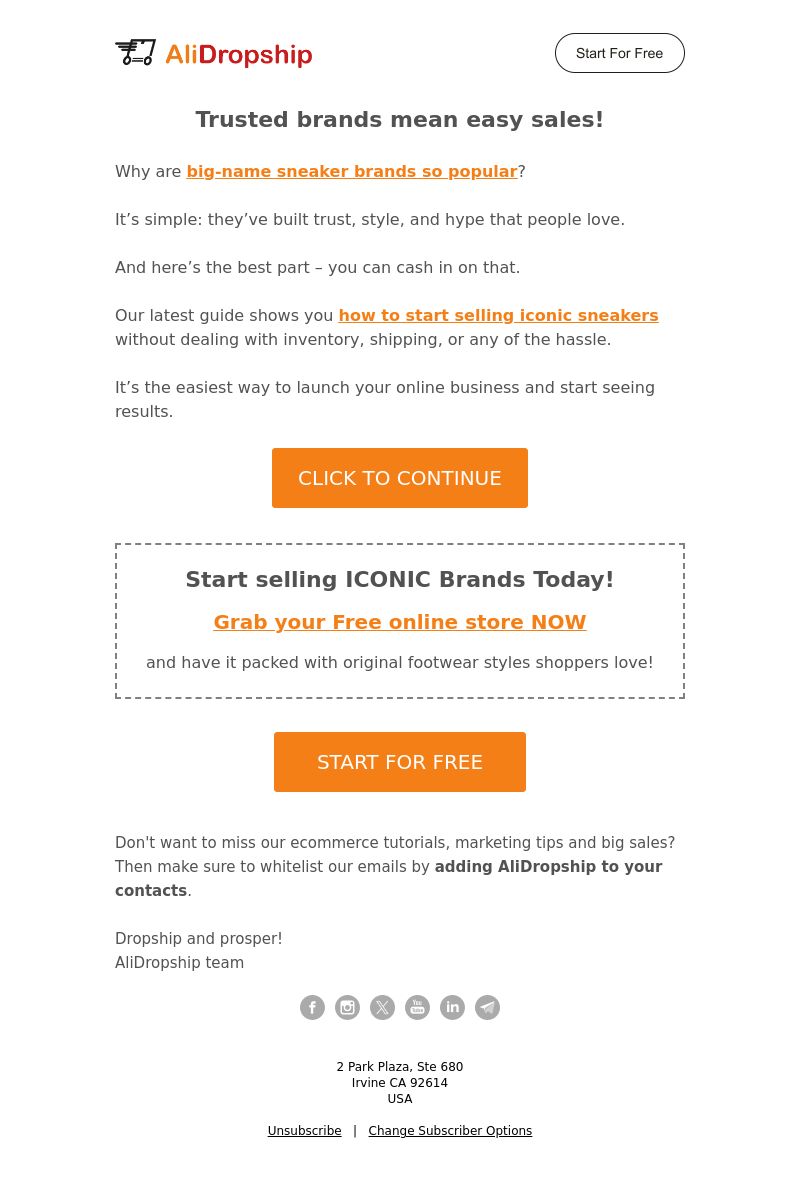Click the outlined Start For Free button

[x=619, y=53]
